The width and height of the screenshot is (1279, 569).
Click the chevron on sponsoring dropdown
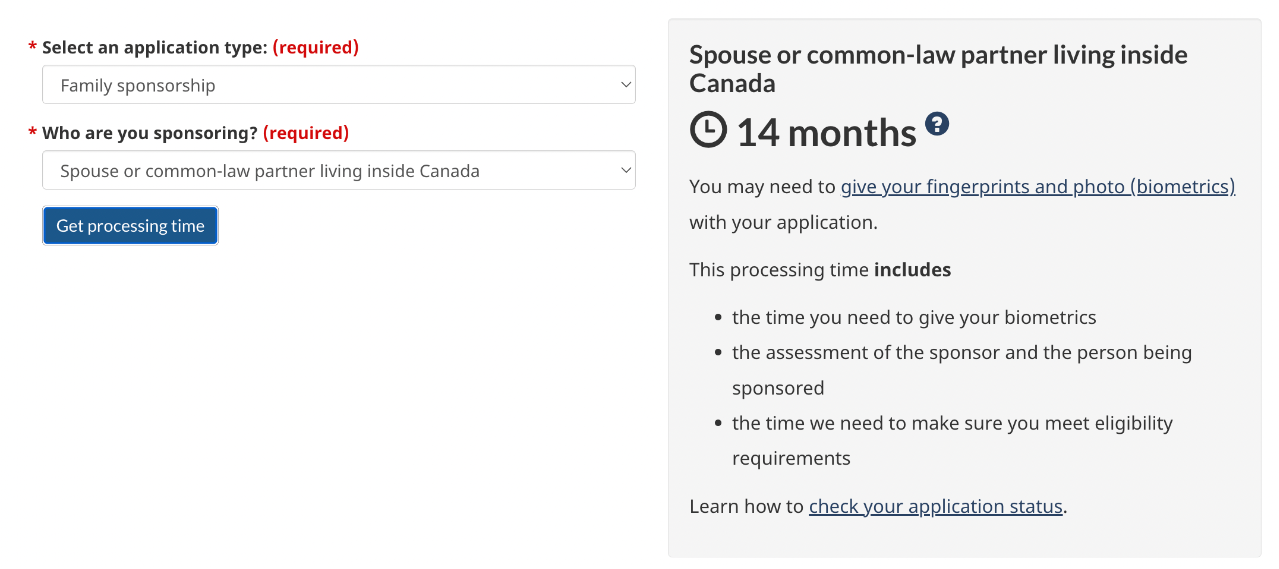(x=626, y=171)
